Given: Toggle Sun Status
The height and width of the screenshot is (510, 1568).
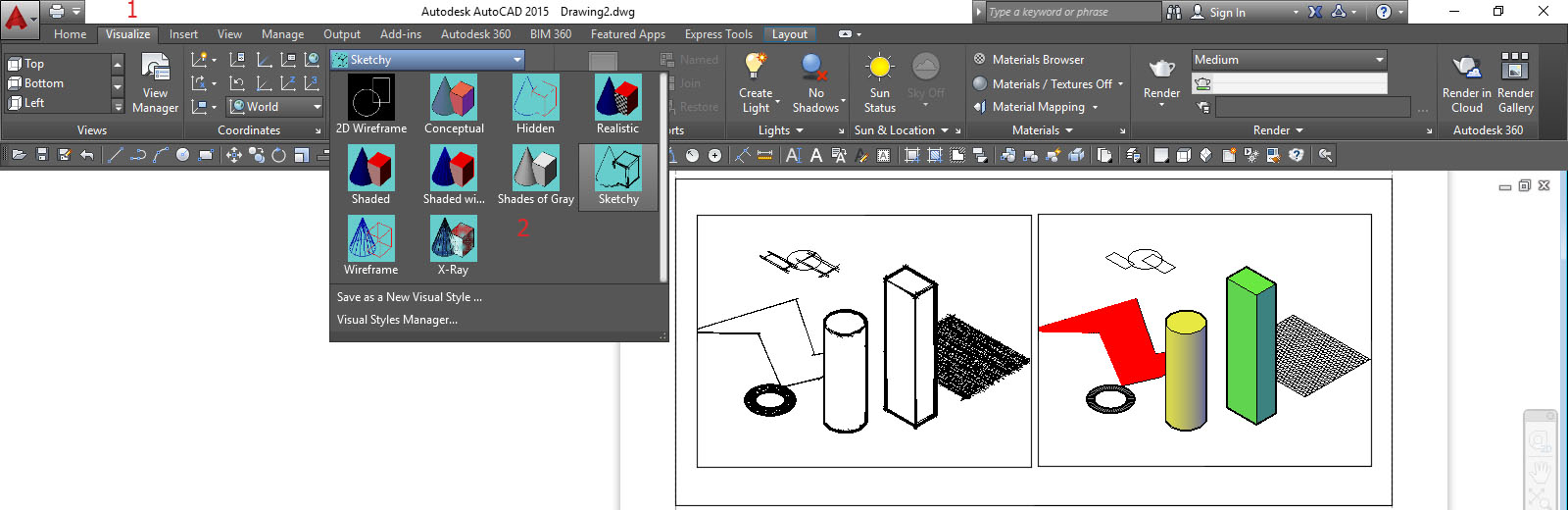Looking at the screenshot, I should [x=880, y=83].
